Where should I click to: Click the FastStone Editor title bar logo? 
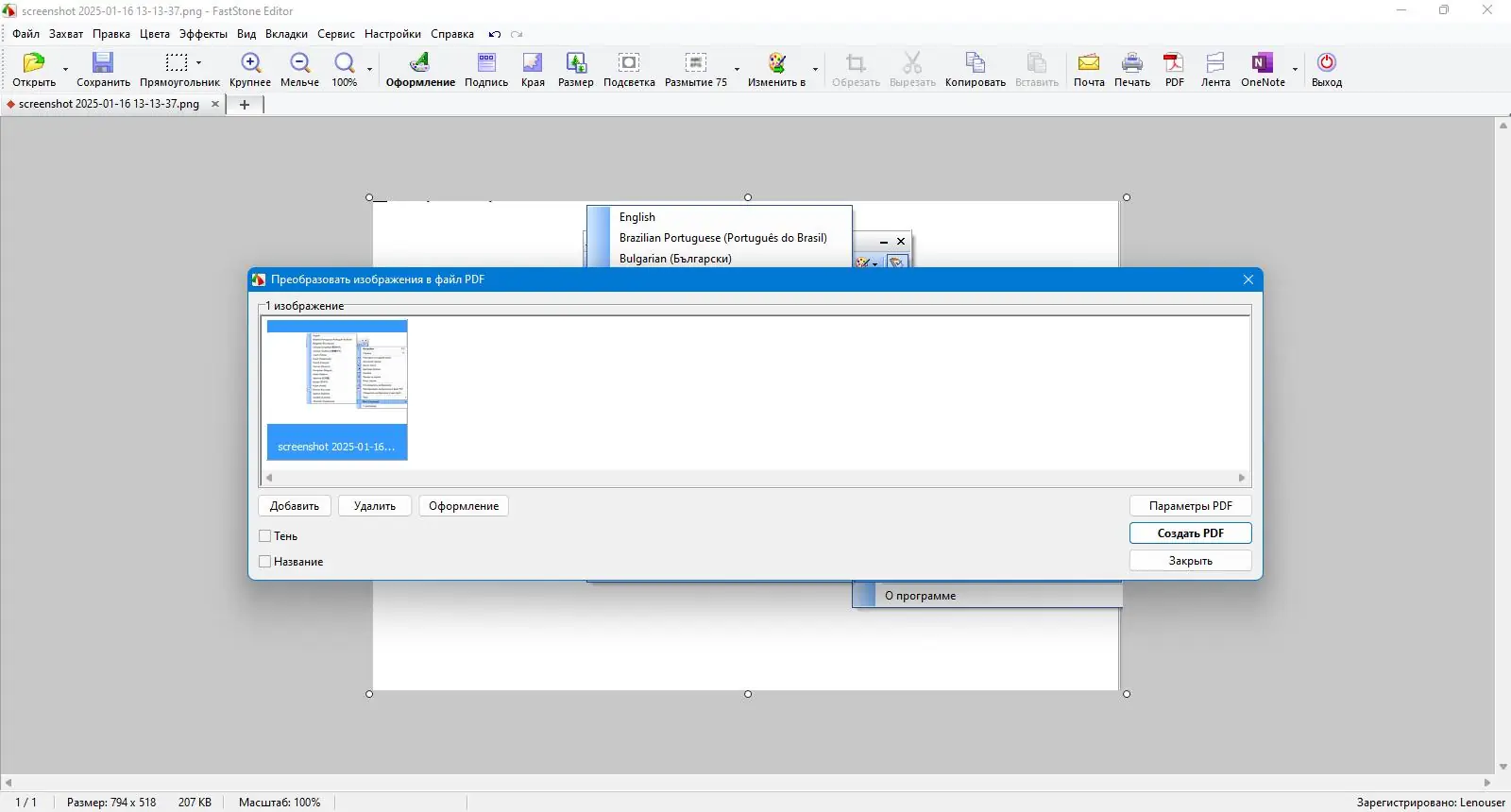(9, 10)
